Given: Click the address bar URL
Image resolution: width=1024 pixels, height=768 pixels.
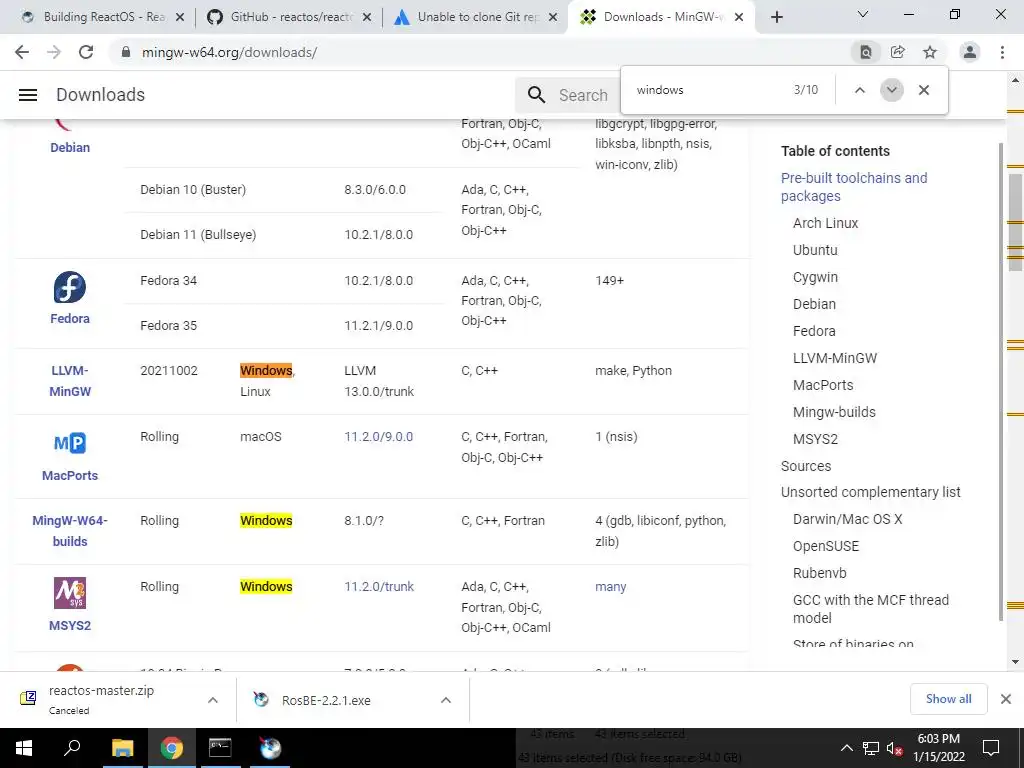Looking at the screenshot, I should (x=229, y=52).
